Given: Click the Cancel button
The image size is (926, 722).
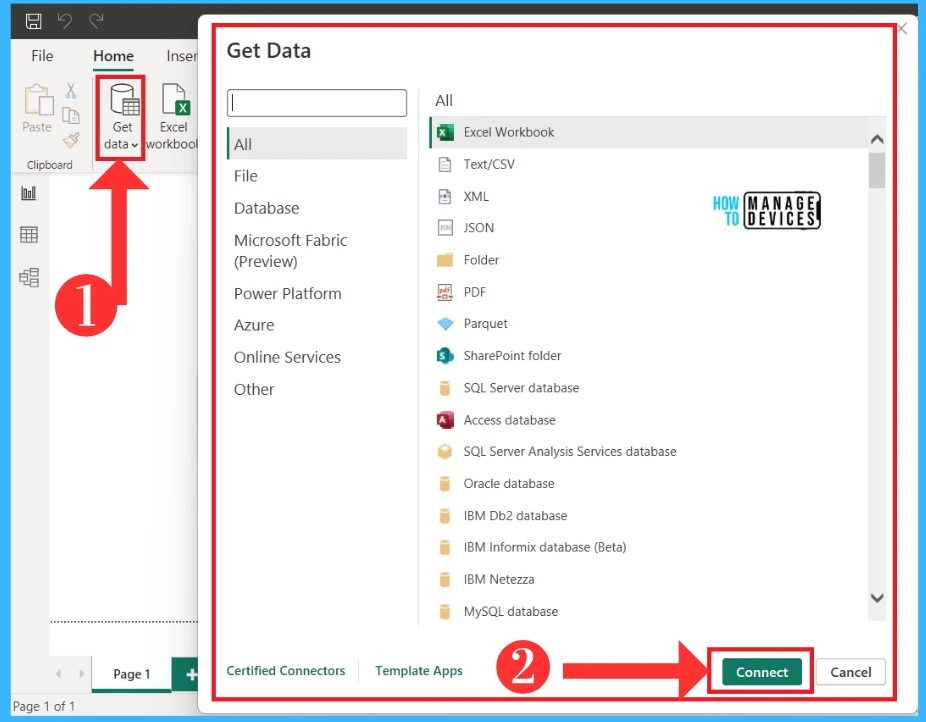Looking at the screenshot, I should point(850,672).
